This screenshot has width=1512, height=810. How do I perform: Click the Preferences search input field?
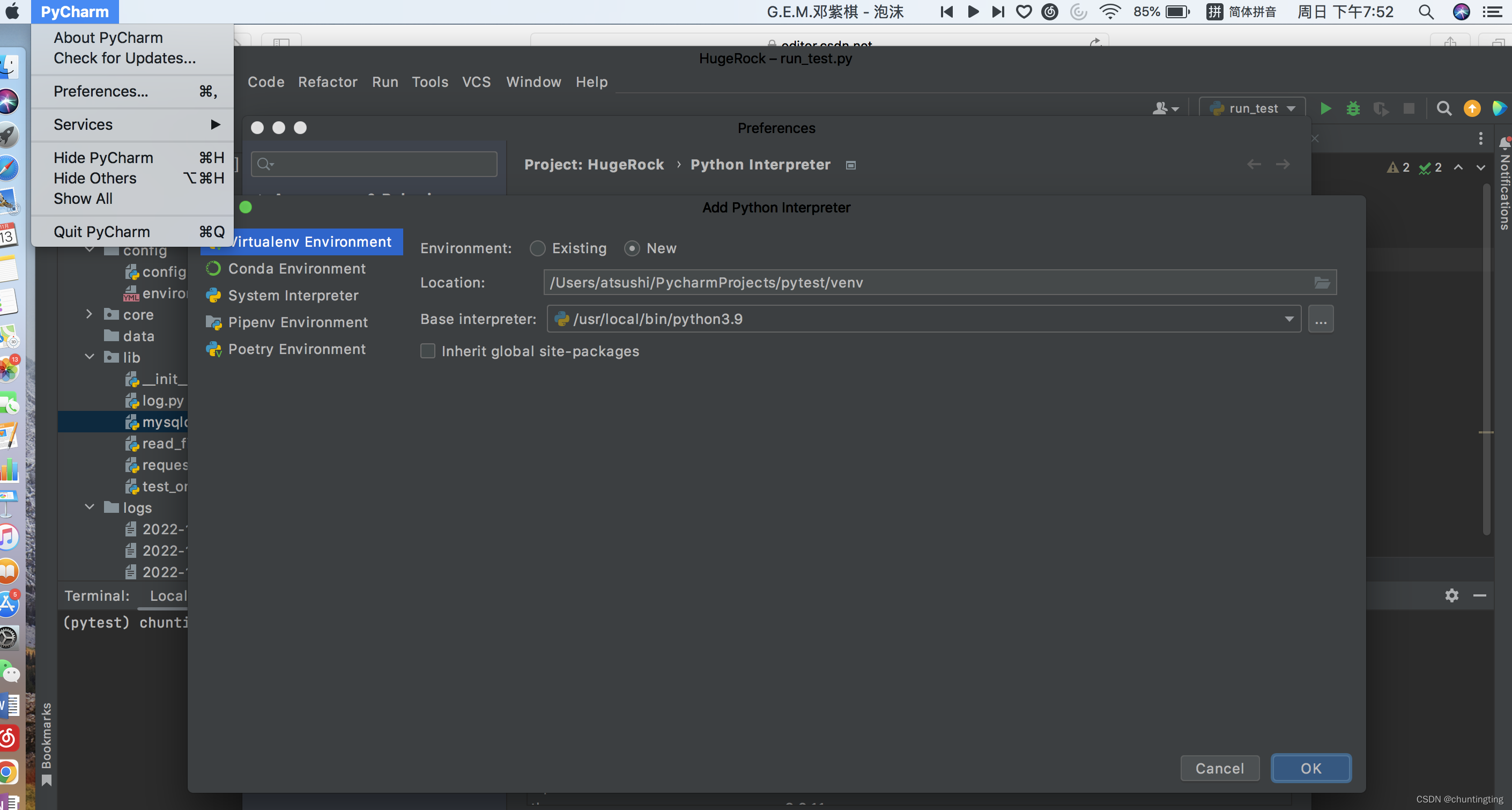(382, 165)
